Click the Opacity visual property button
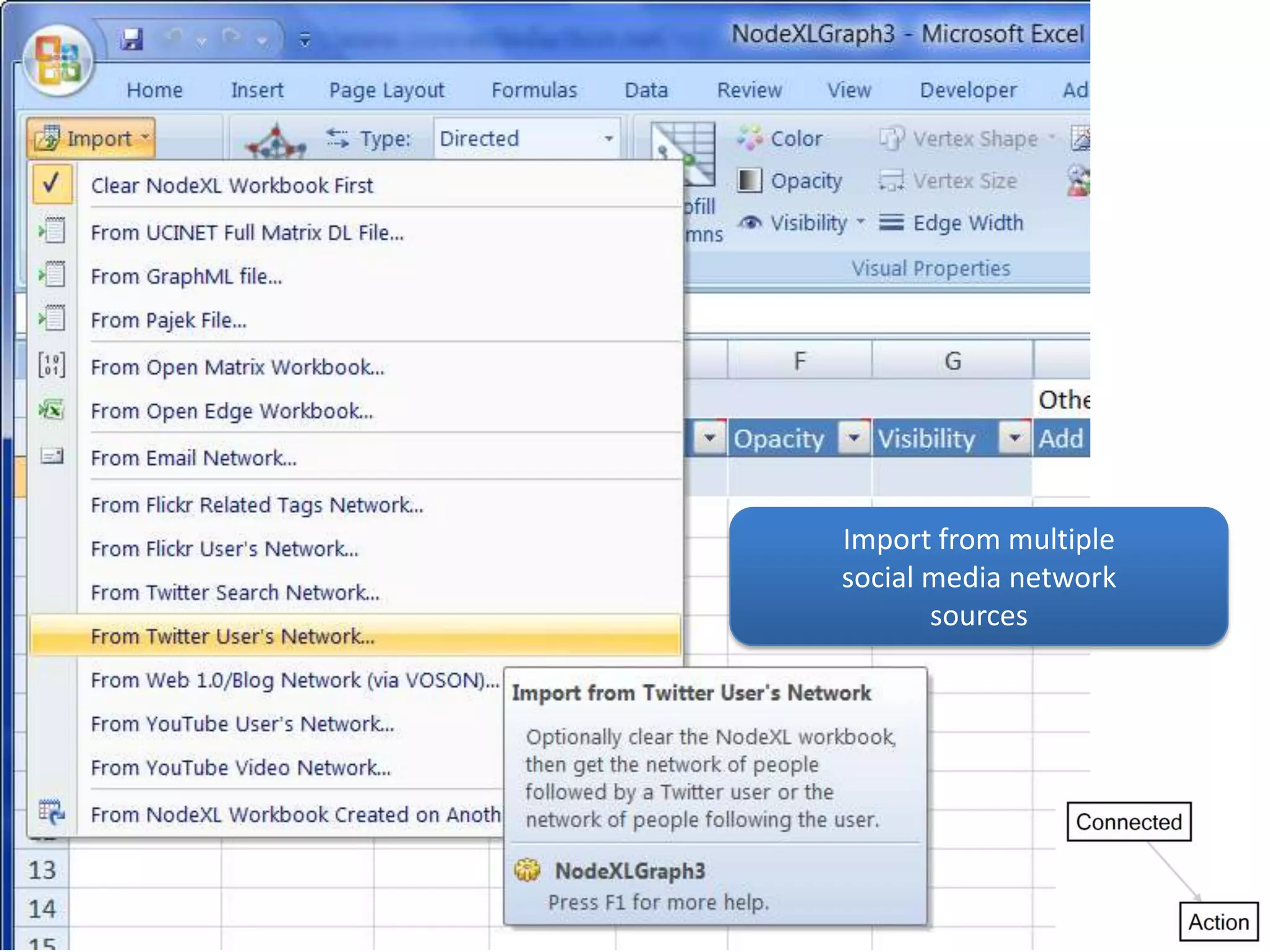1270x952 pixels. [789, 181]
